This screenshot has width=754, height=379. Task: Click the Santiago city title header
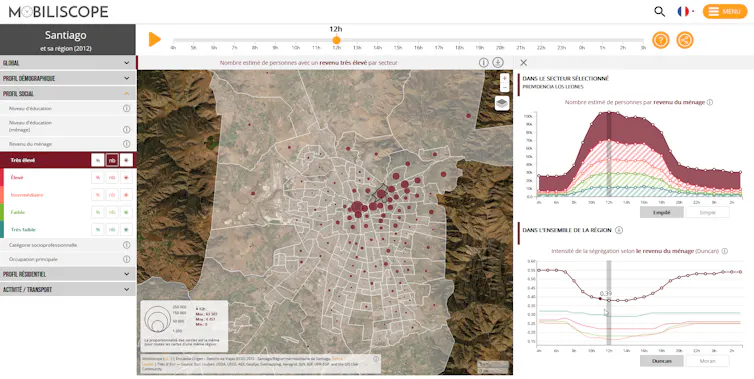[x=65, y=35]
